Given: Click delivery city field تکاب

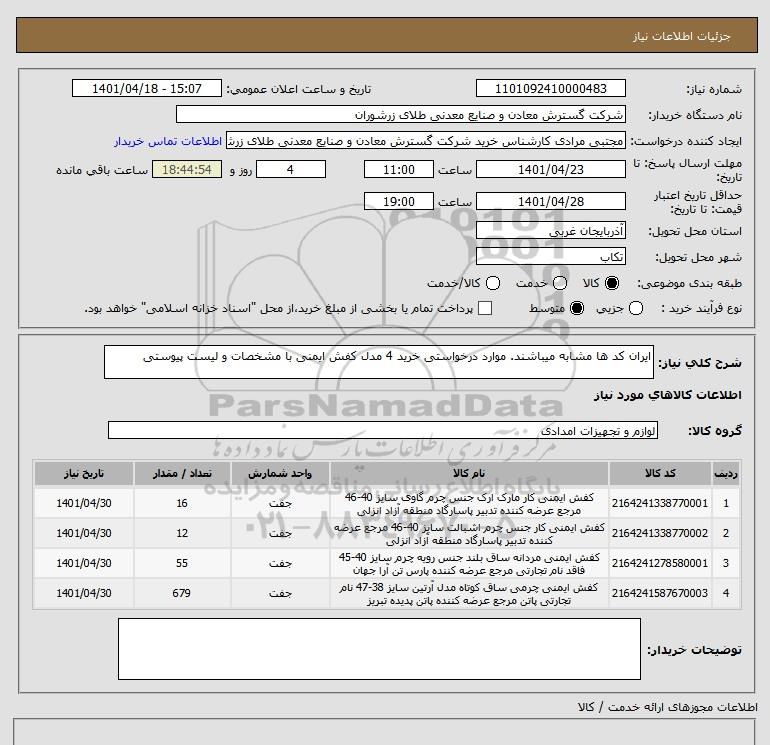Looking at the screenshot, I should (x=550, y=256).
